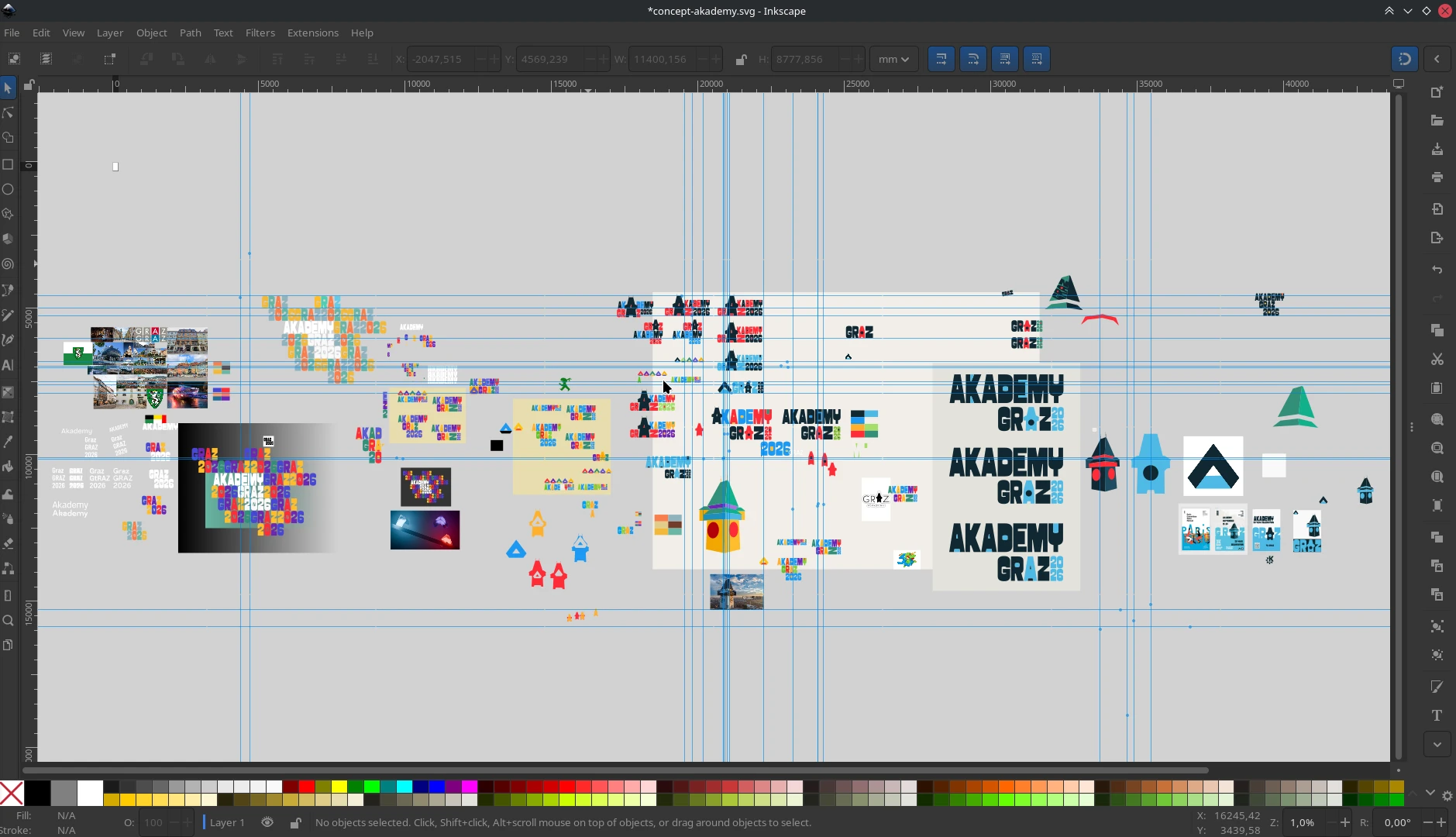Click the no-paint X swatch
The image size is (1456, 837).
pyautogui.click(x=12, y=793)
